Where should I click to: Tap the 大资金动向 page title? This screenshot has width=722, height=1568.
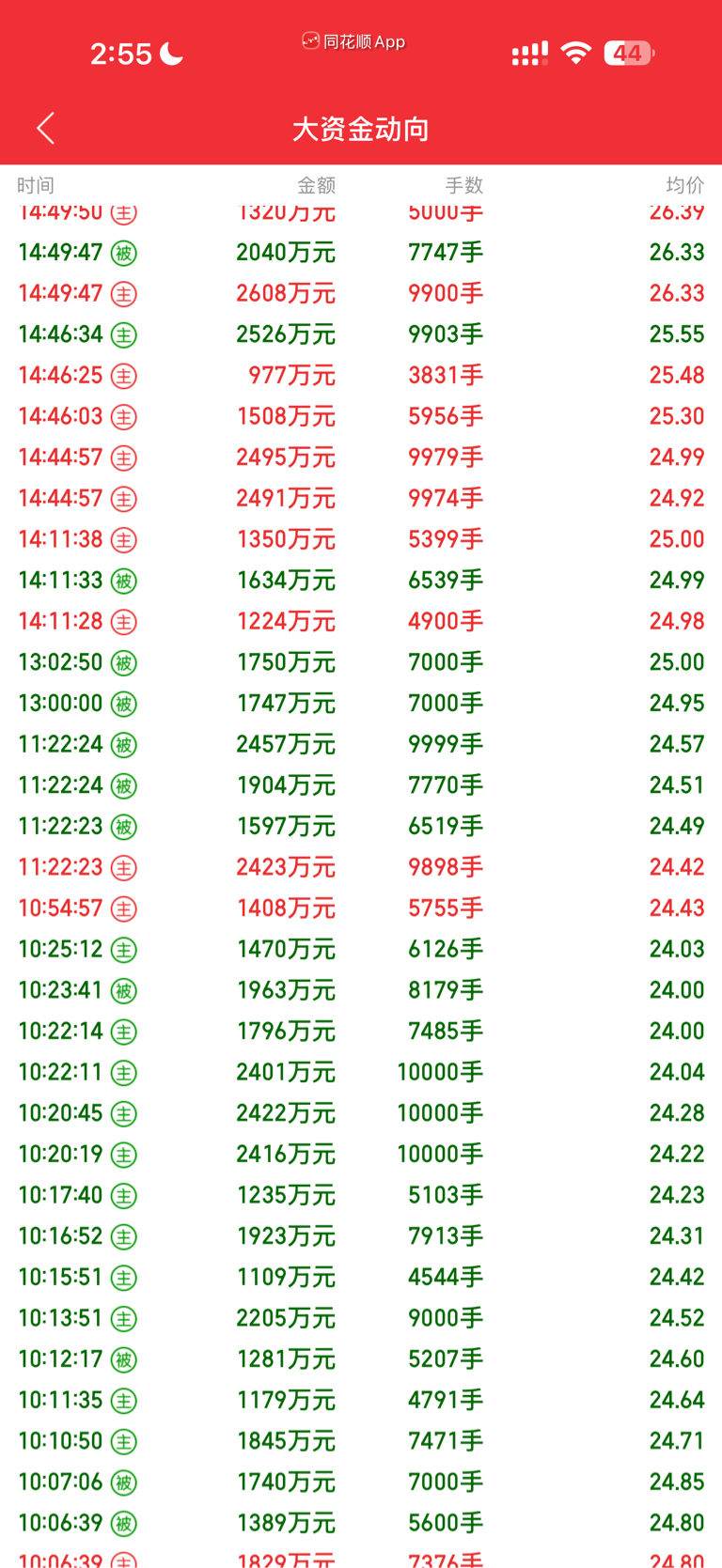click(361, 129)
